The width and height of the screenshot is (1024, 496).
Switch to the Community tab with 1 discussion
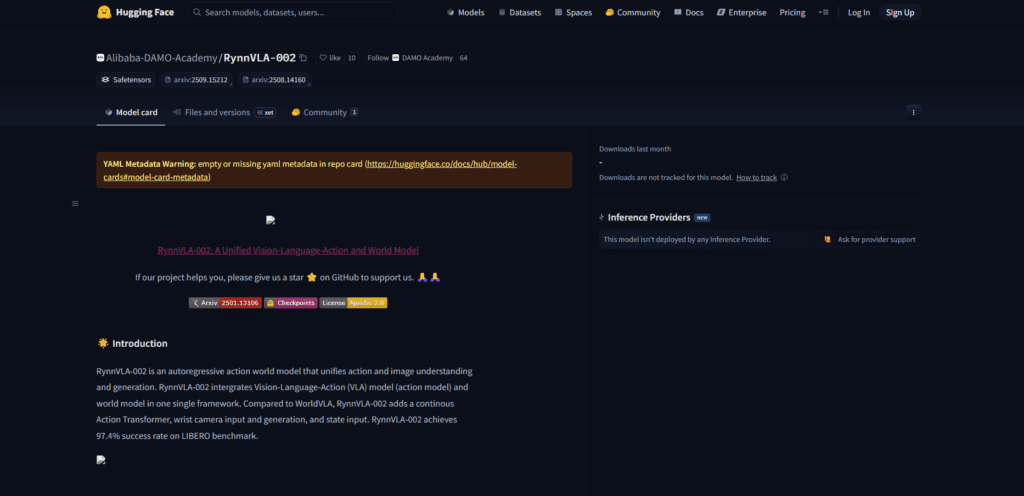tap(325, 112)
